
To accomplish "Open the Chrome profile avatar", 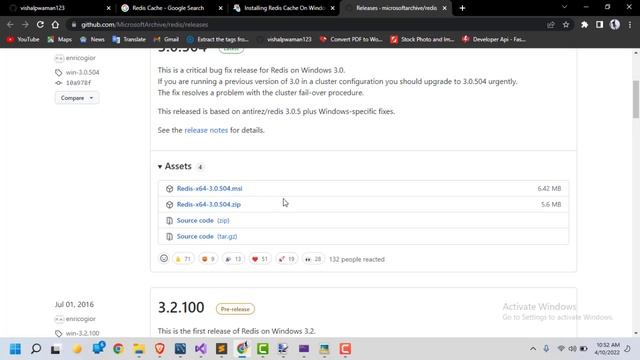I will point(615,24).
